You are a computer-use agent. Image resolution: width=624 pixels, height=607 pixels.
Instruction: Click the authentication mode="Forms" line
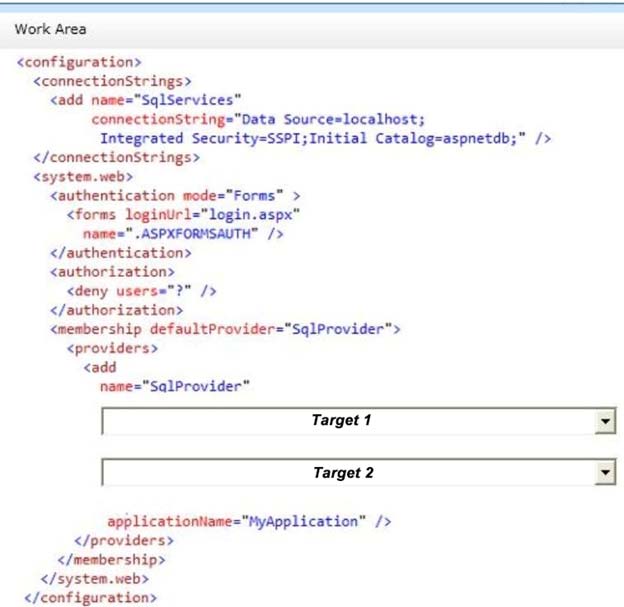tap(175, 196)
